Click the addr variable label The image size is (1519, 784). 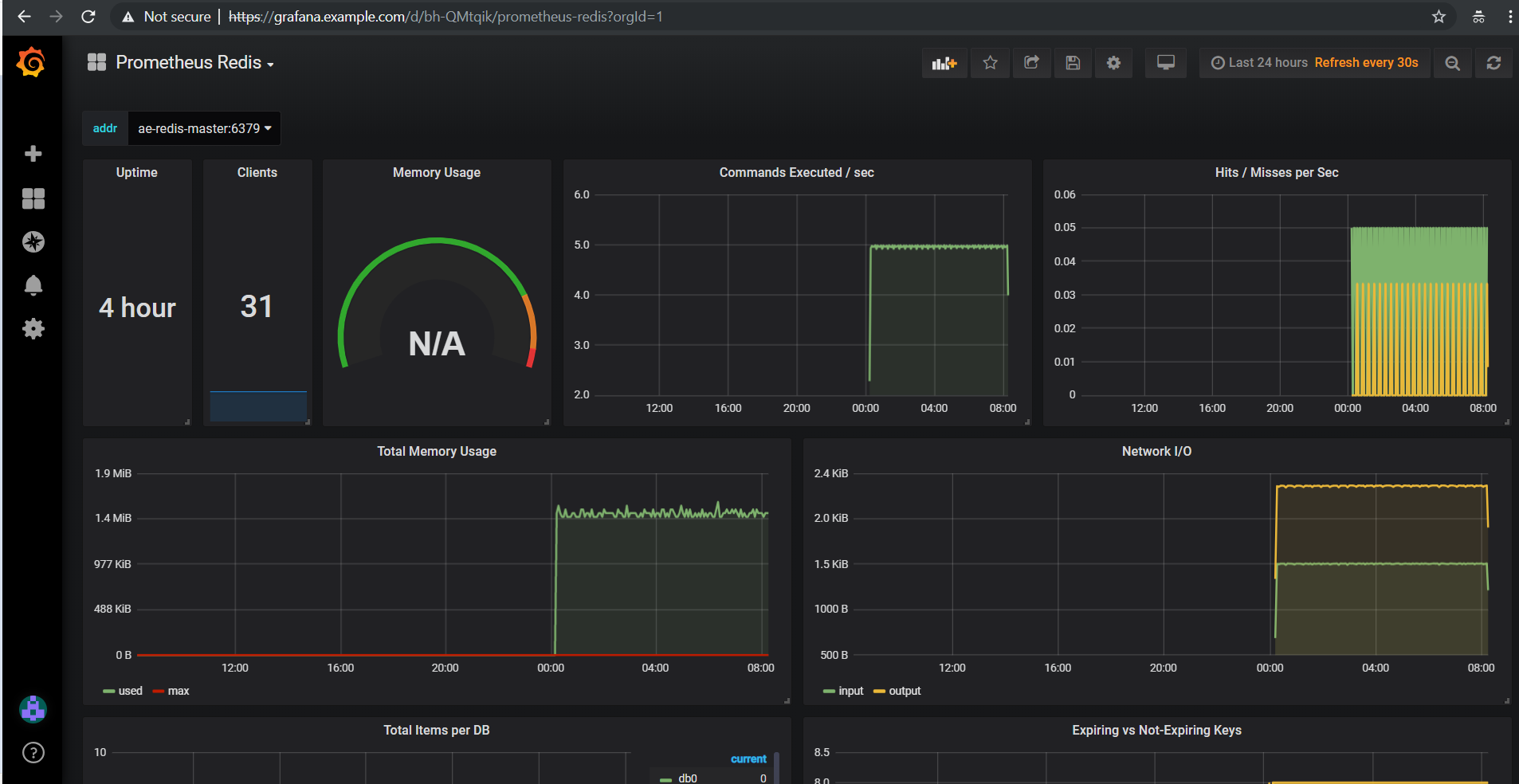click(x=105, y=128)
